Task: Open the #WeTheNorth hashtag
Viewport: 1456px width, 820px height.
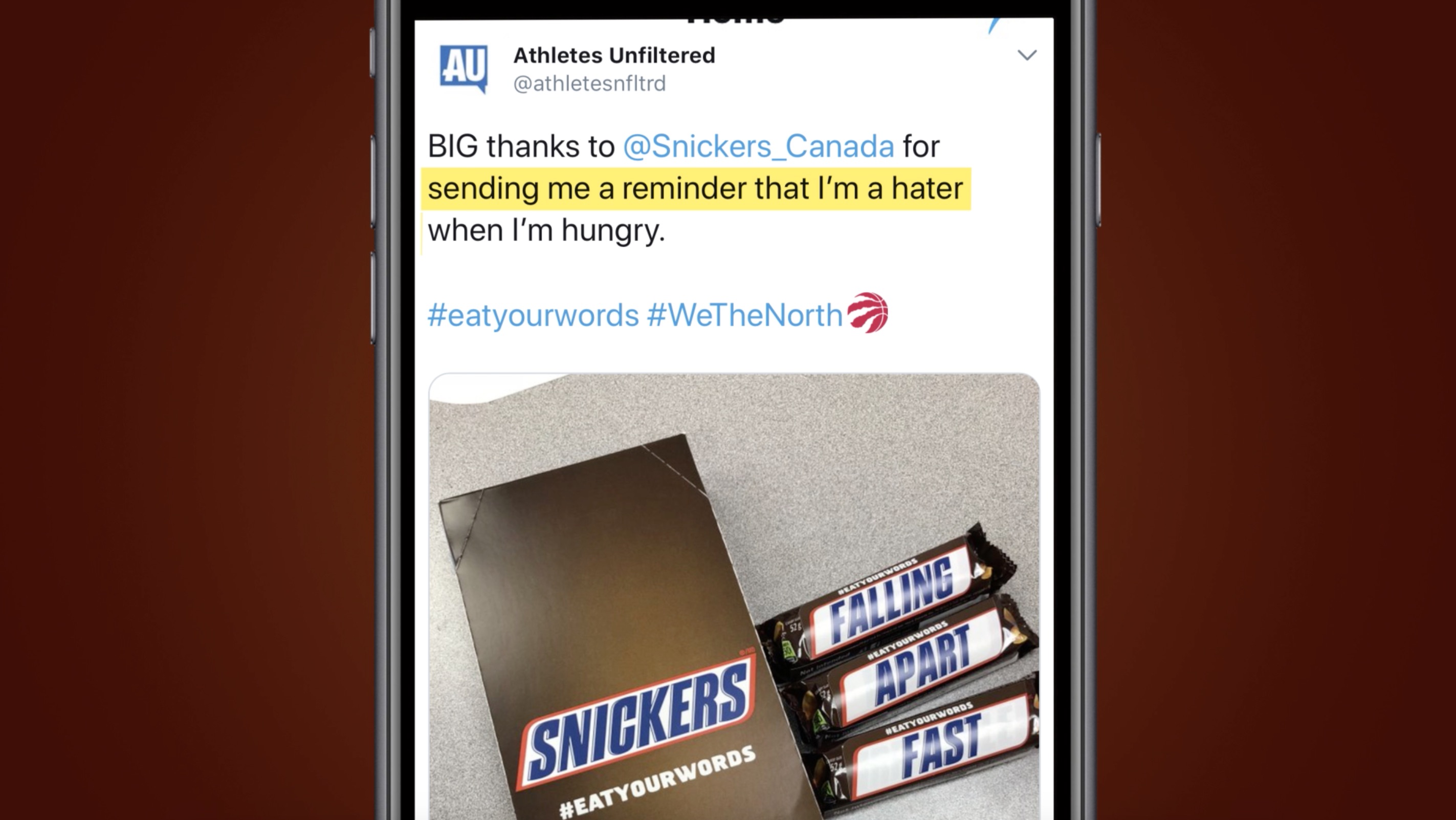Action: coord(744,315)
